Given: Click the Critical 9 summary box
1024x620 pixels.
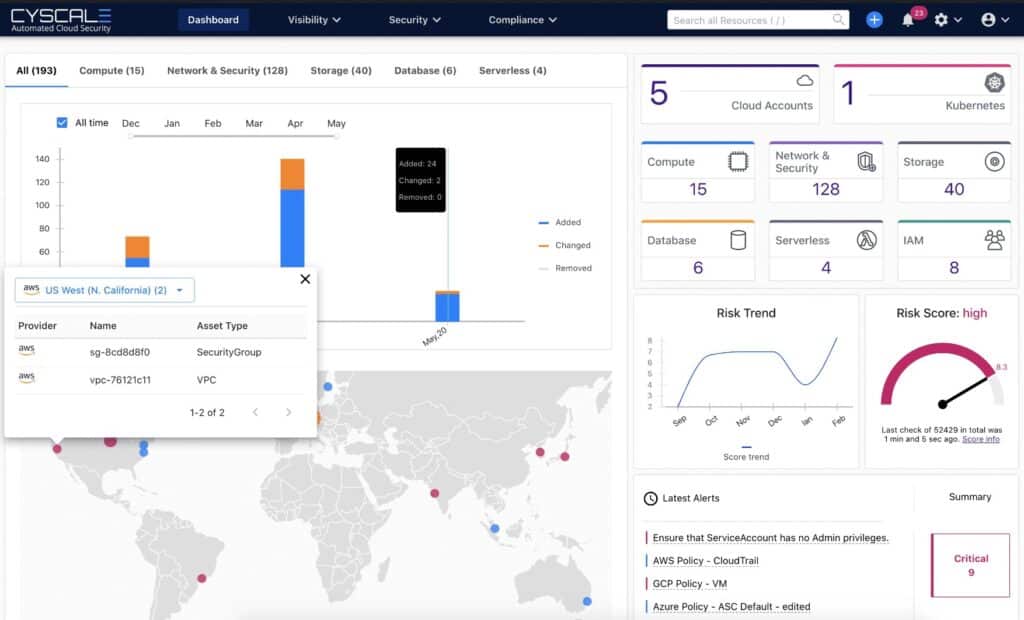Looking at the screenshot, I should pyautogui.click(x=970, y=565).
